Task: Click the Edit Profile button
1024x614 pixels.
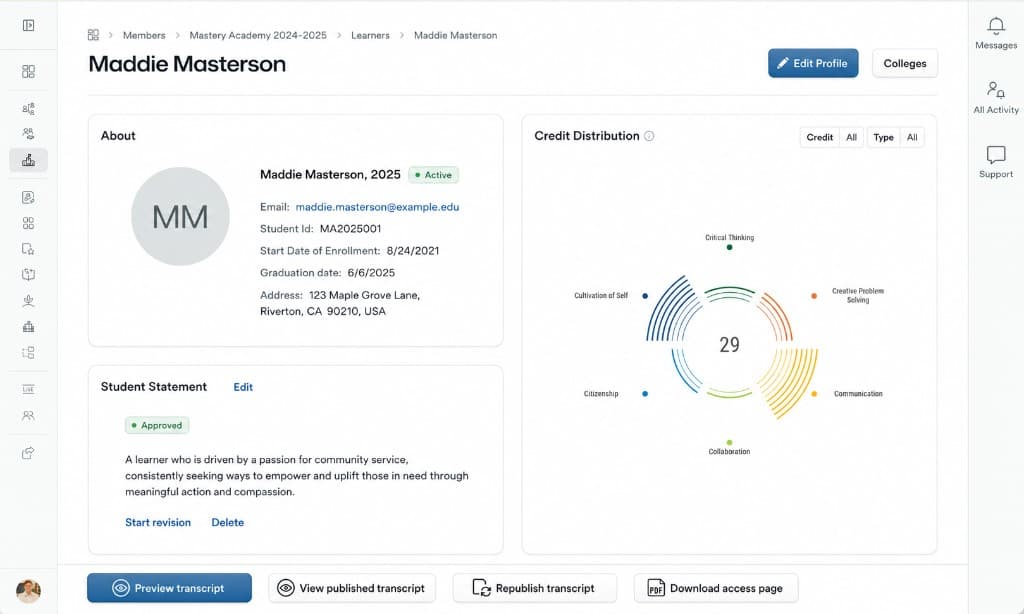Action: [813, 63]
